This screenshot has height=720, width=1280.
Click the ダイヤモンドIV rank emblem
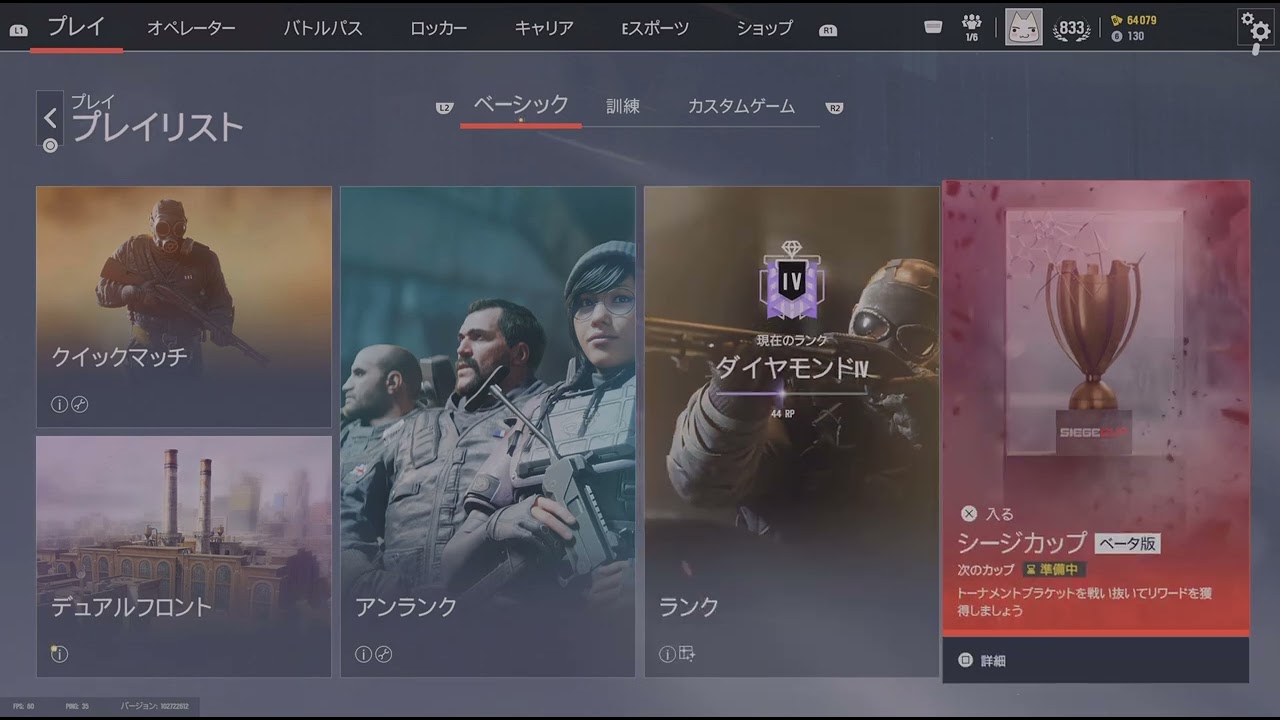coord(792,281)
